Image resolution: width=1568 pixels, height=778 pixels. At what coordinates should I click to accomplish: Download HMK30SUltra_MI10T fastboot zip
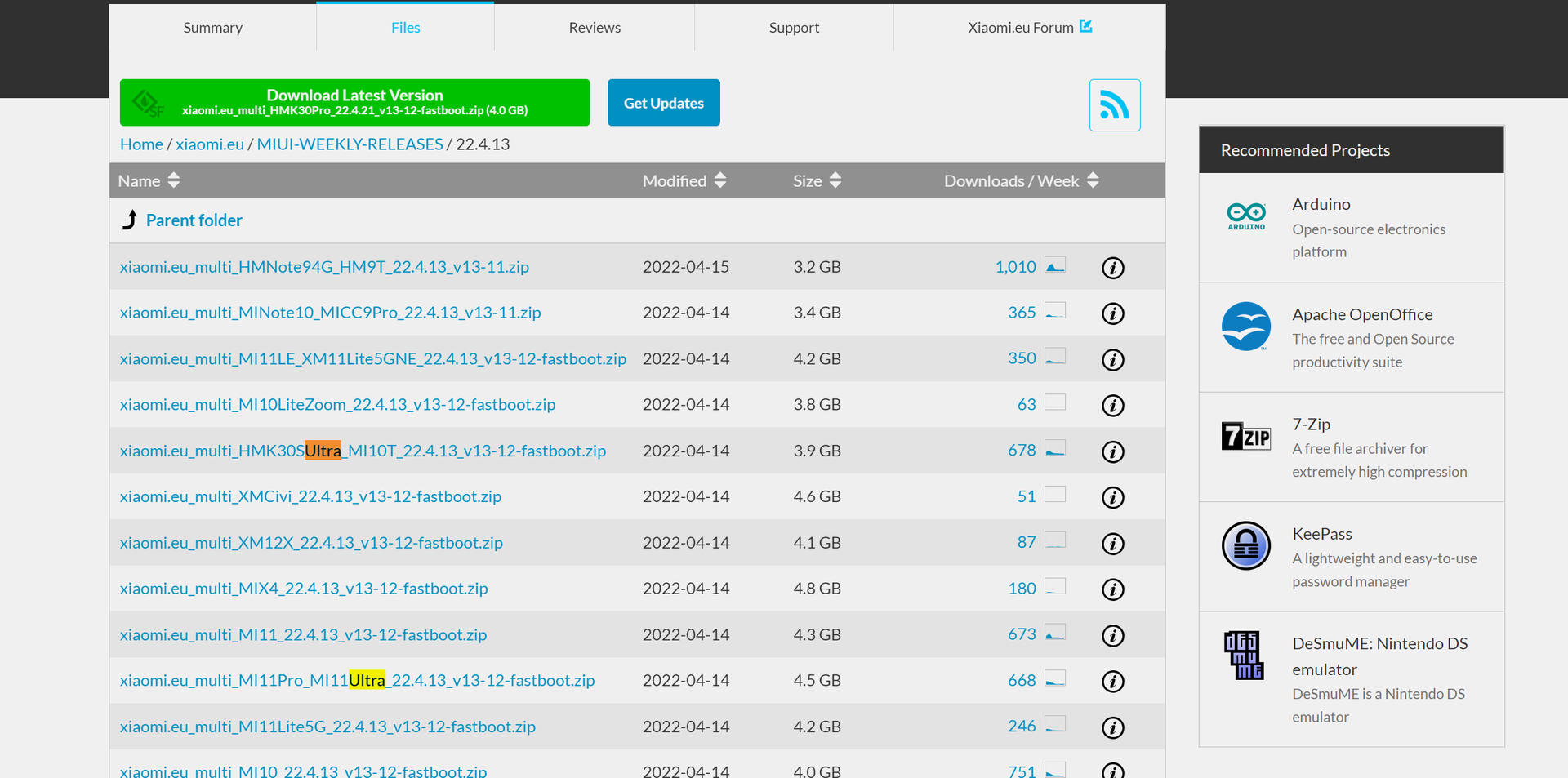[363, 451]
